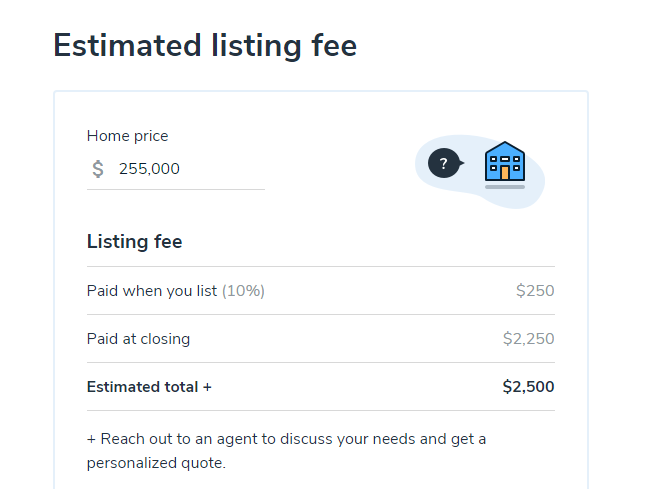Click the "Home price" label
The height and width of the screenshot is (489, 647).
pyautogui.click(x=128, y=136)
